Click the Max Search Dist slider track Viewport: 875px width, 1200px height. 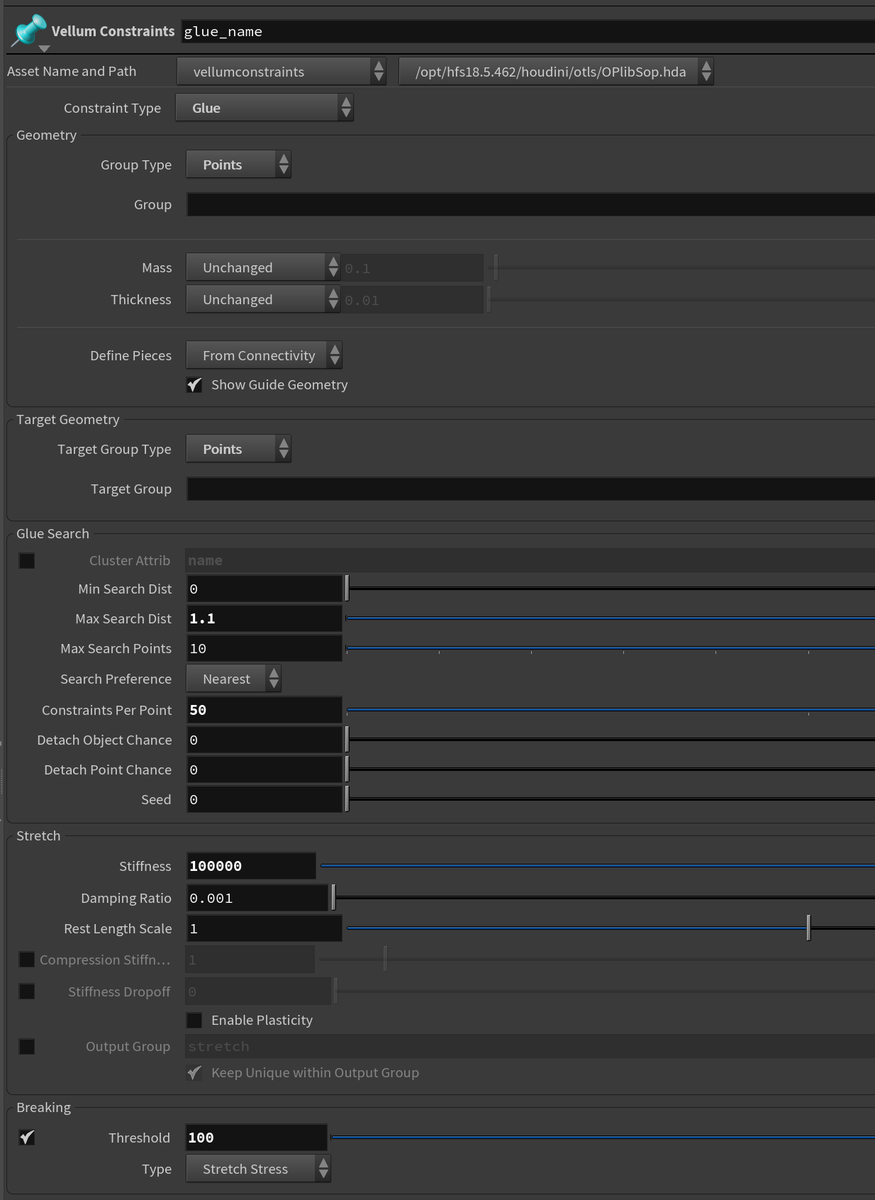[x=610, y=619]
